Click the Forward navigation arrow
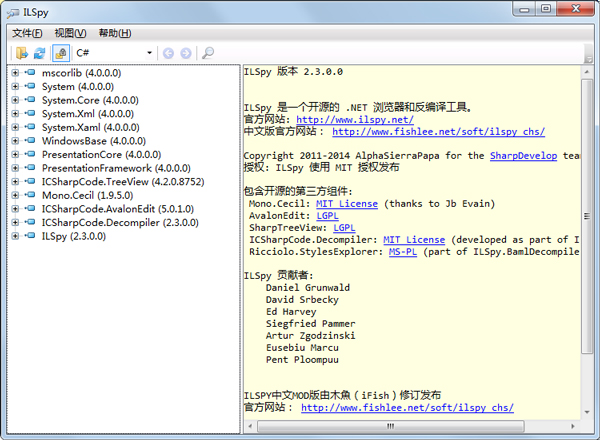600x440 pixels. (186, 53)
